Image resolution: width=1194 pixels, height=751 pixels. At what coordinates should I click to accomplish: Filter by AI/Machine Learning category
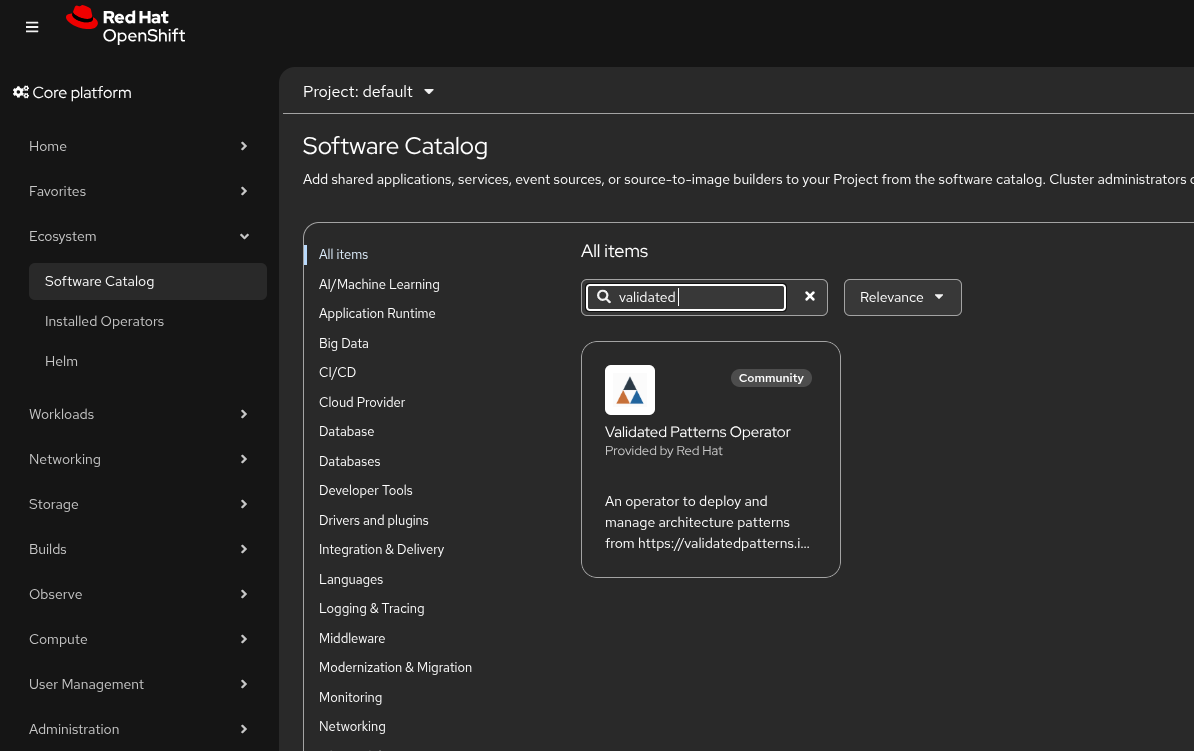click(378, 284)
